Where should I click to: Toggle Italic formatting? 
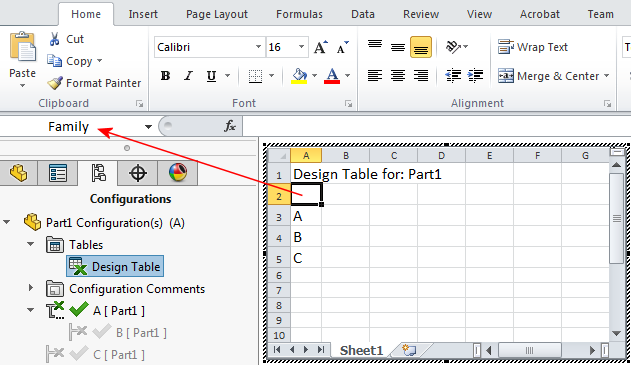point(188,76)
